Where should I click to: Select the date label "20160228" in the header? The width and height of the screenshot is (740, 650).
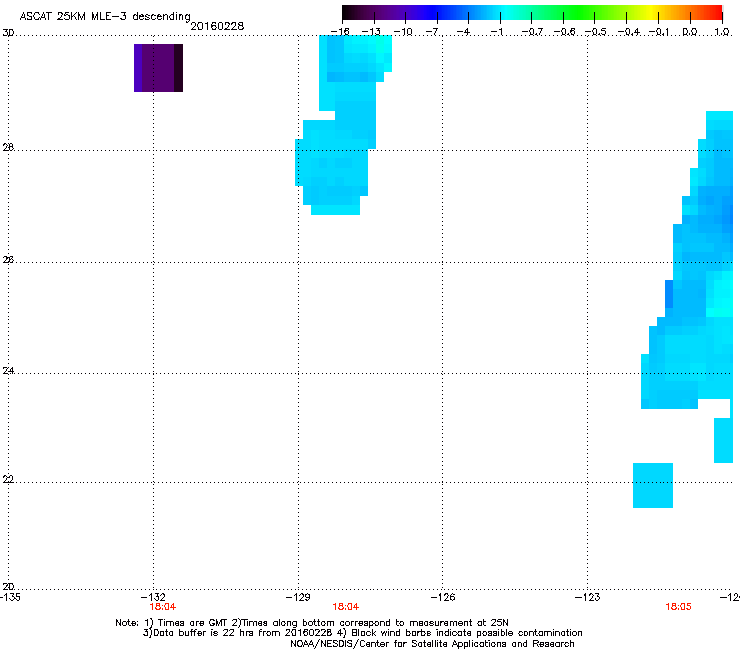[x=217, y=26]
